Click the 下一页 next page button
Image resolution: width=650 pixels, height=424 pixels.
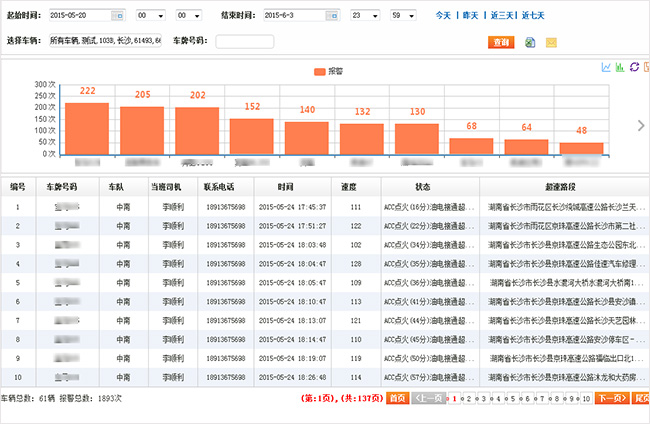(613, 398)
